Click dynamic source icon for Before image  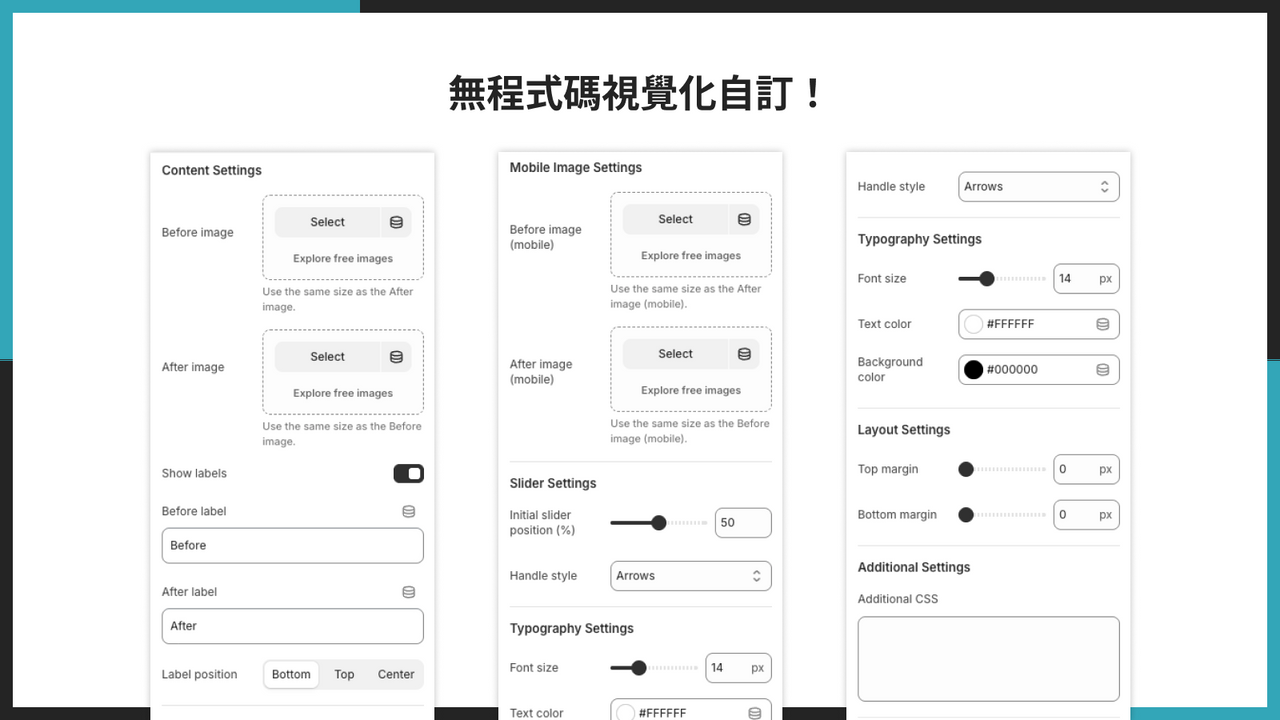(x=396, y=222)
